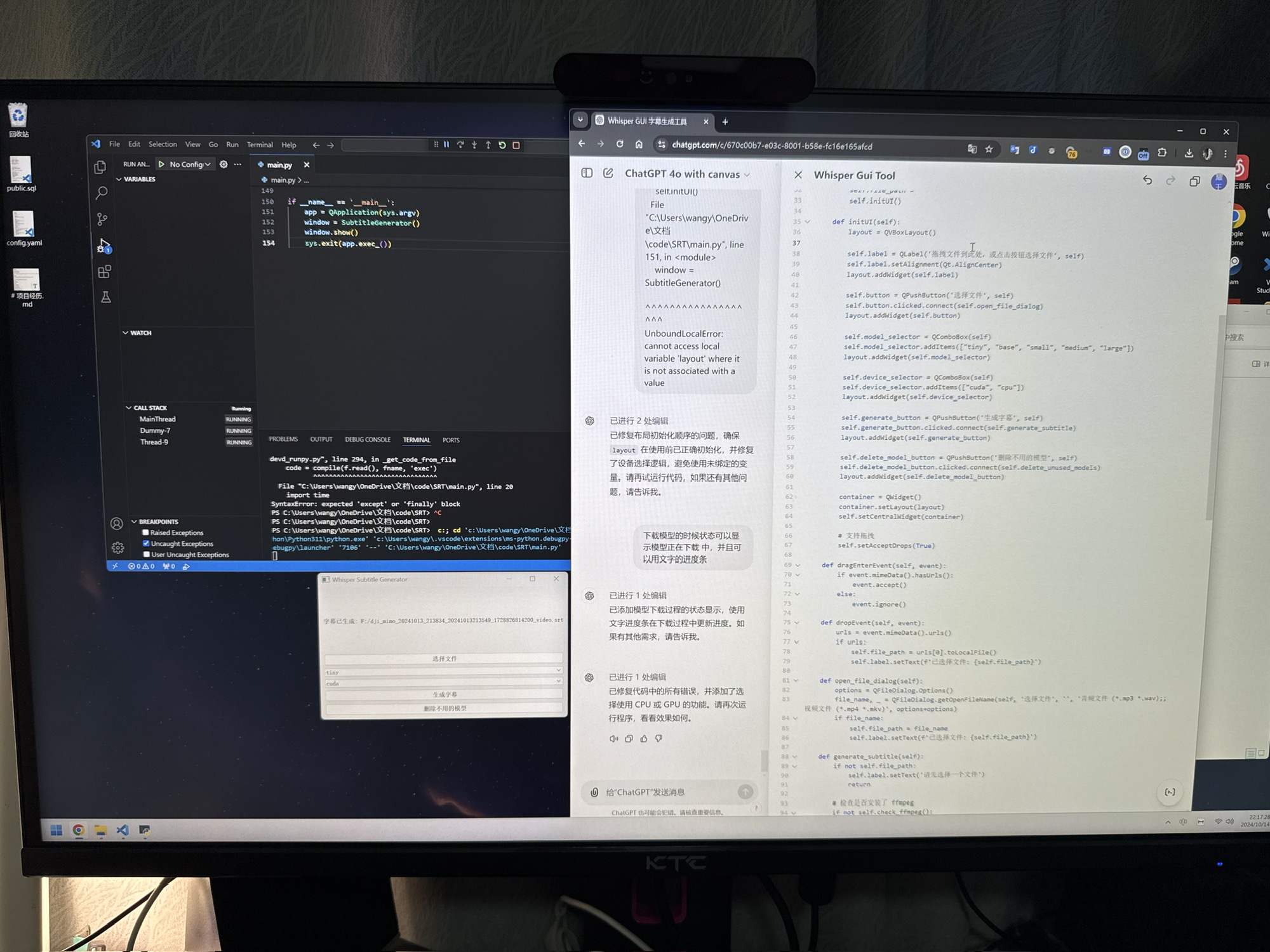
Task: Open Source Control in the VS Code sidebar
Action: [x=102, y=219]
